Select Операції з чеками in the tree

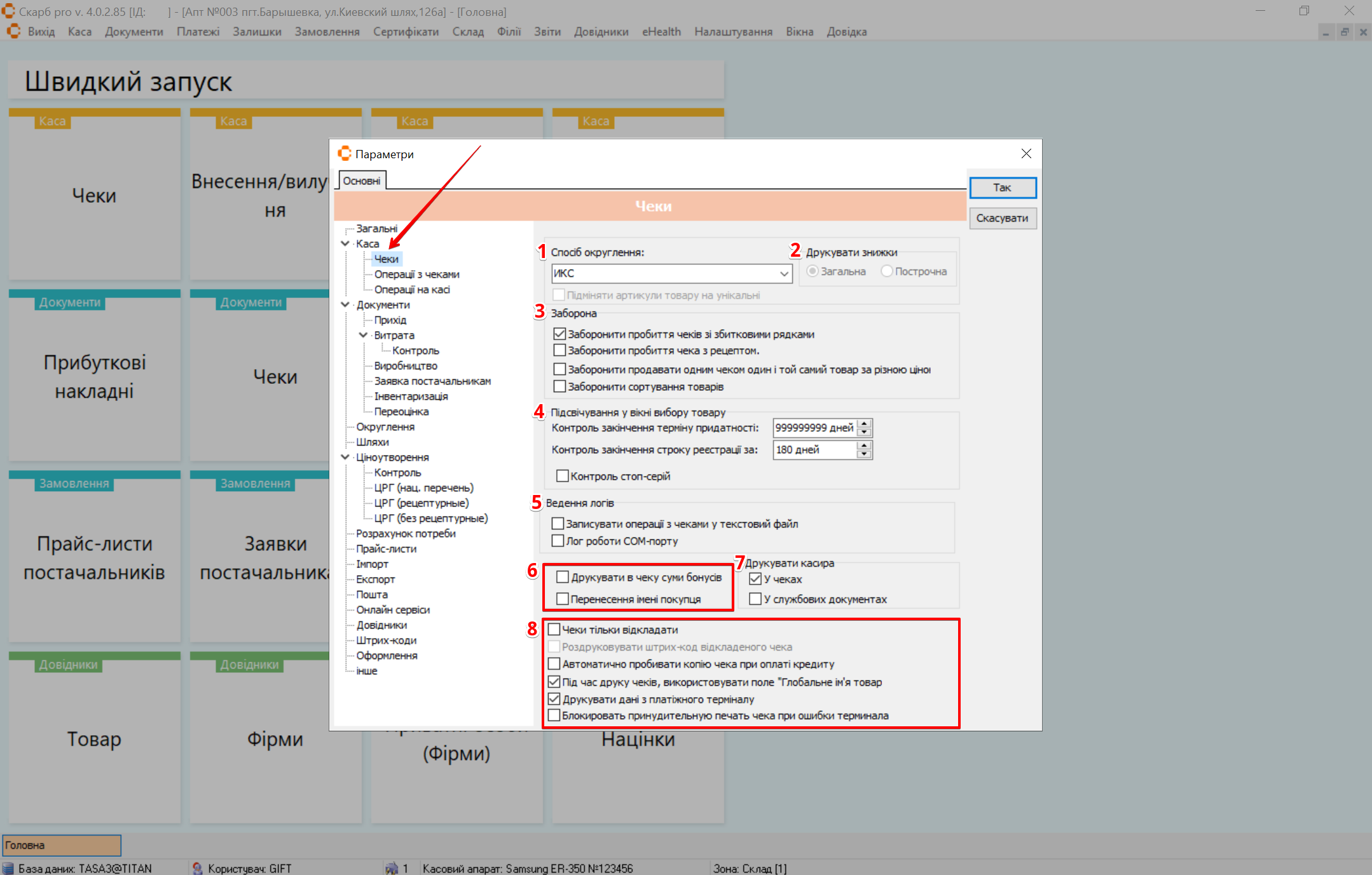pos(416,275)
